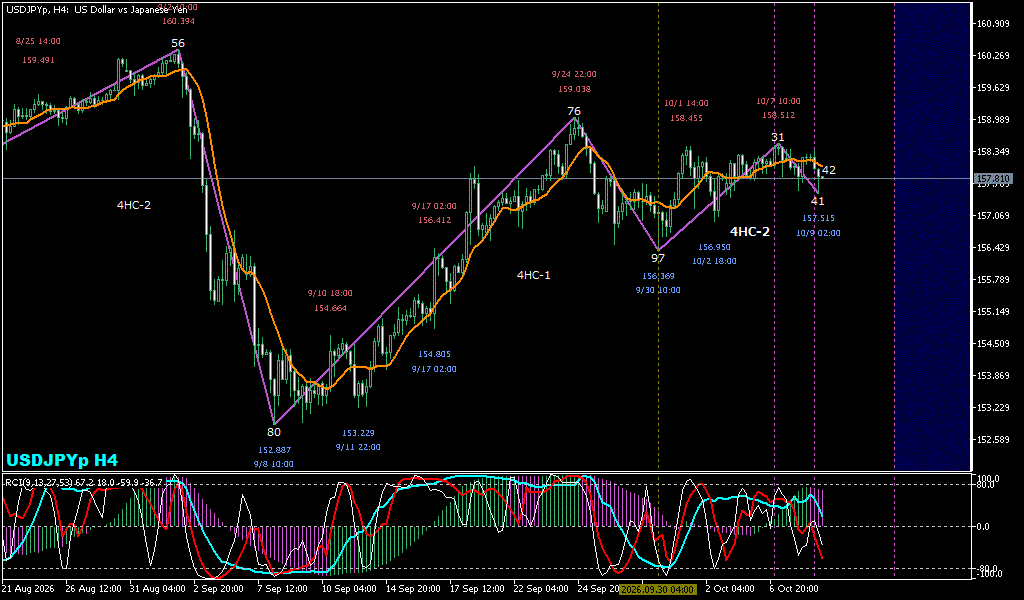
Task: Click 160.909 on the price axis
Action: pyautogui.click(x=993, y=24)
